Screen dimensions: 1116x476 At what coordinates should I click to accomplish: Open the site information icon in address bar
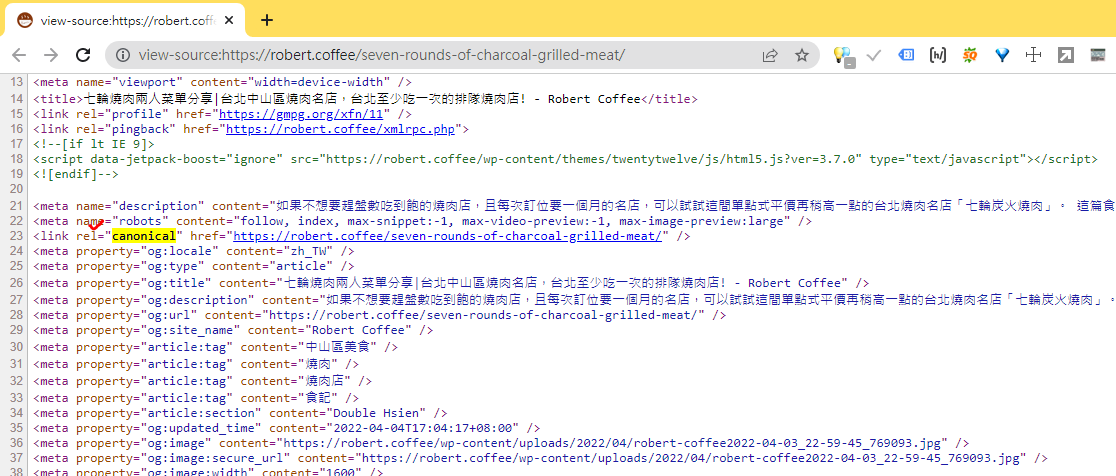click(122, 55)
